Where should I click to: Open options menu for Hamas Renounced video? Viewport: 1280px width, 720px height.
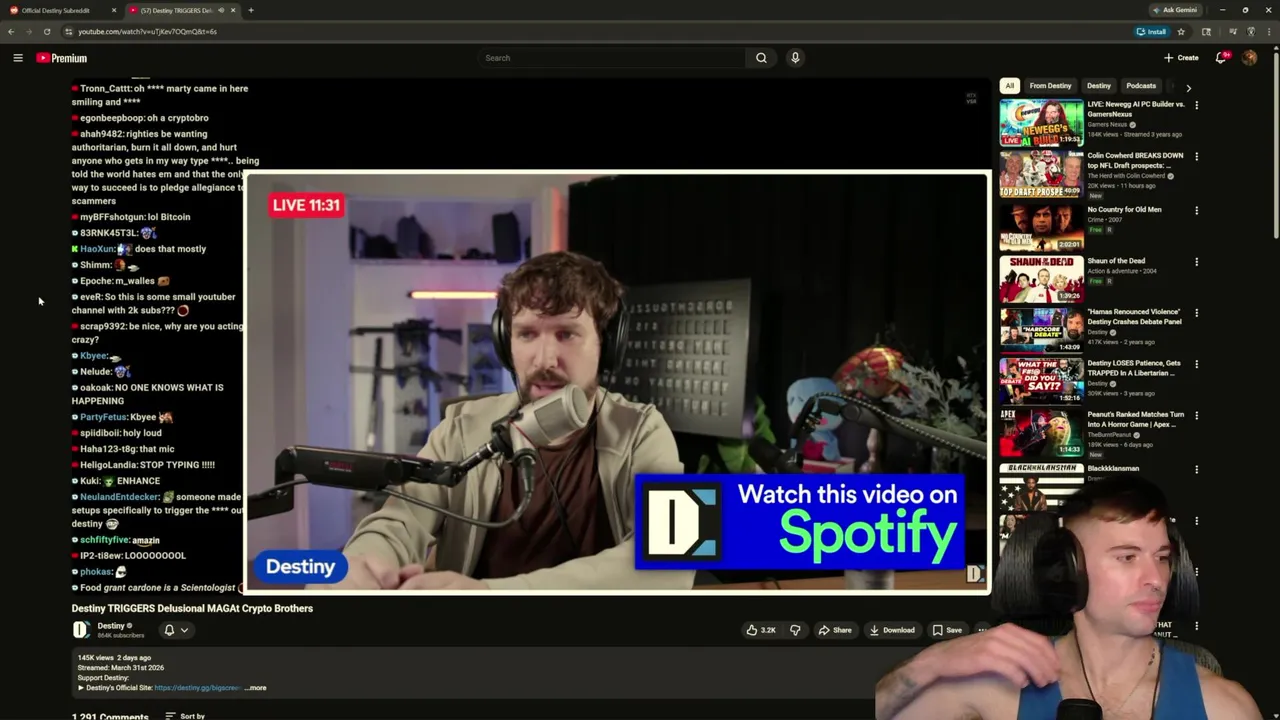[1196, 313]
